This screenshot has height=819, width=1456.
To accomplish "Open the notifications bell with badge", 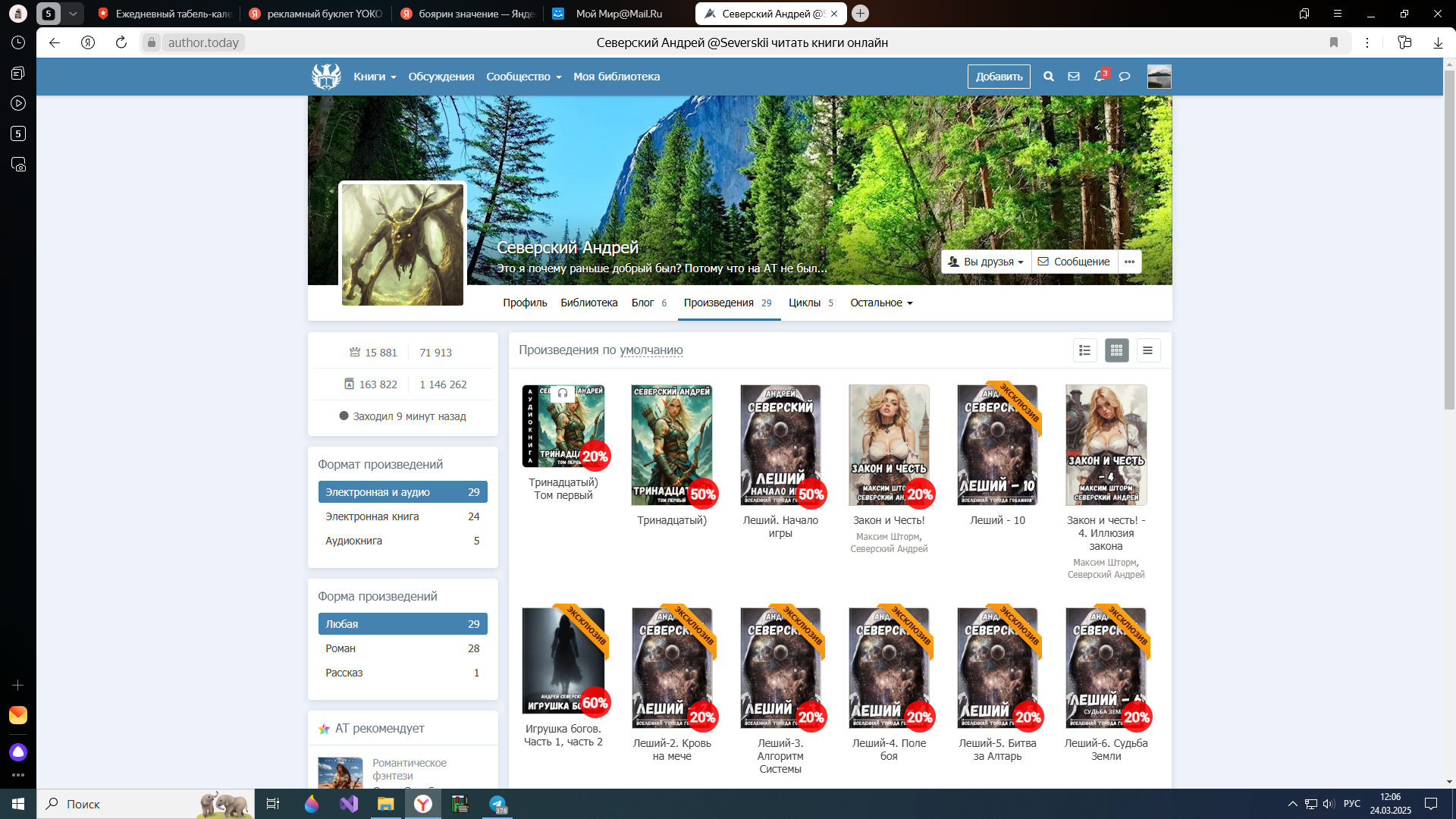I will 1099,77.
